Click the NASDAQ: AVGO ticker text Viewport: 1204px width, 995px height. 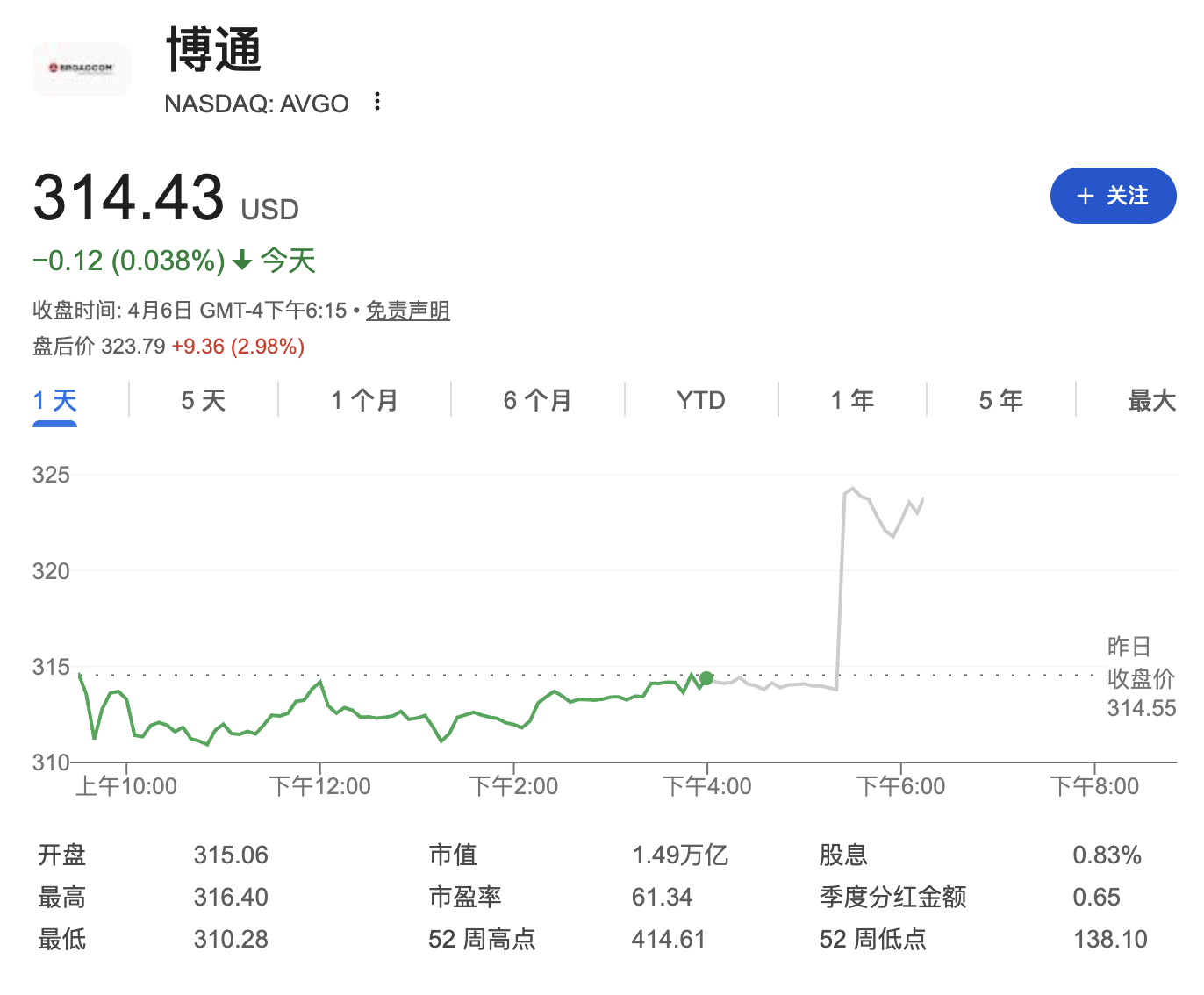[x=256, y=104]
